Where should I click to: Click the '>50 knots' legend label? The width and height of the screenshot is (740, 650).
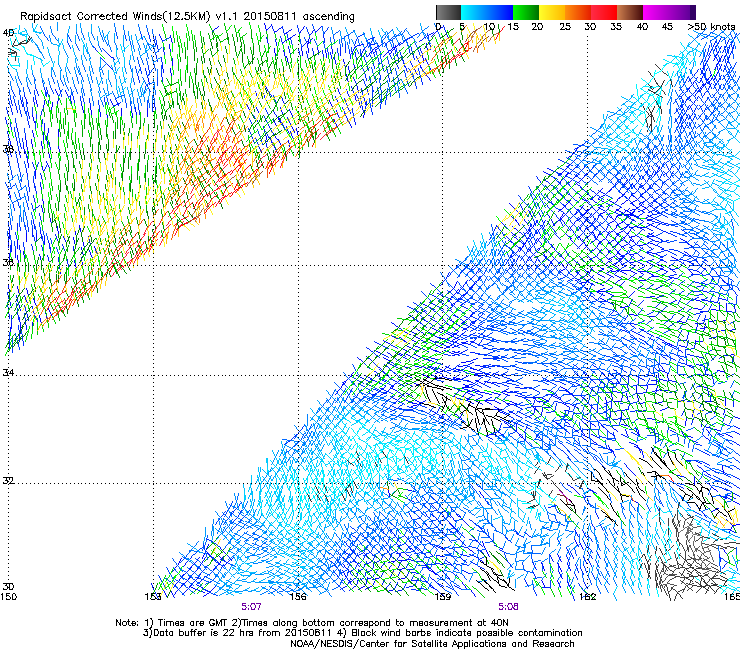711,27
